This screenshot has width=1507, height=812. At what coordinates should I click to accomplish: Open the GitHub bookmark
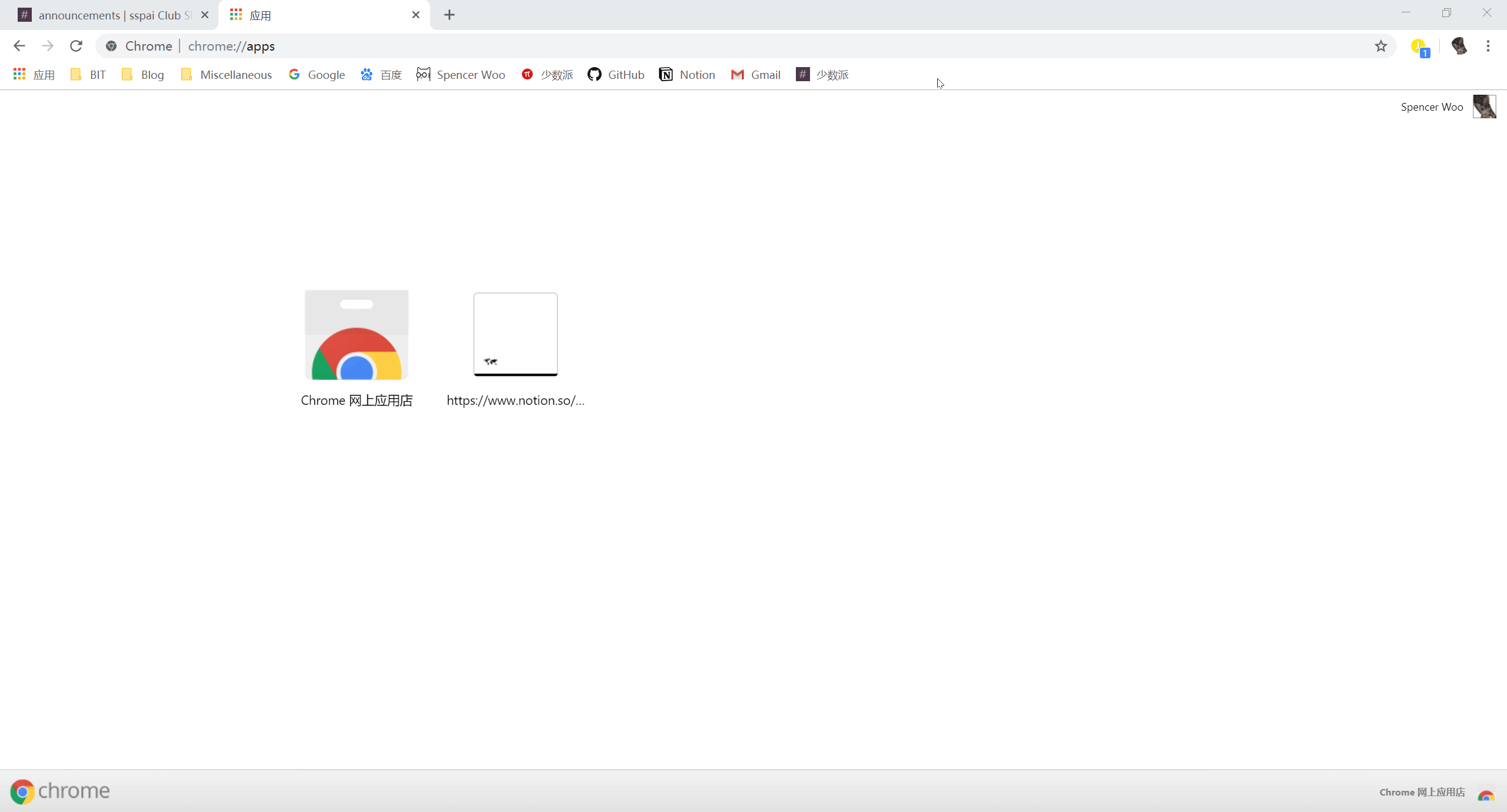point(616,75)
